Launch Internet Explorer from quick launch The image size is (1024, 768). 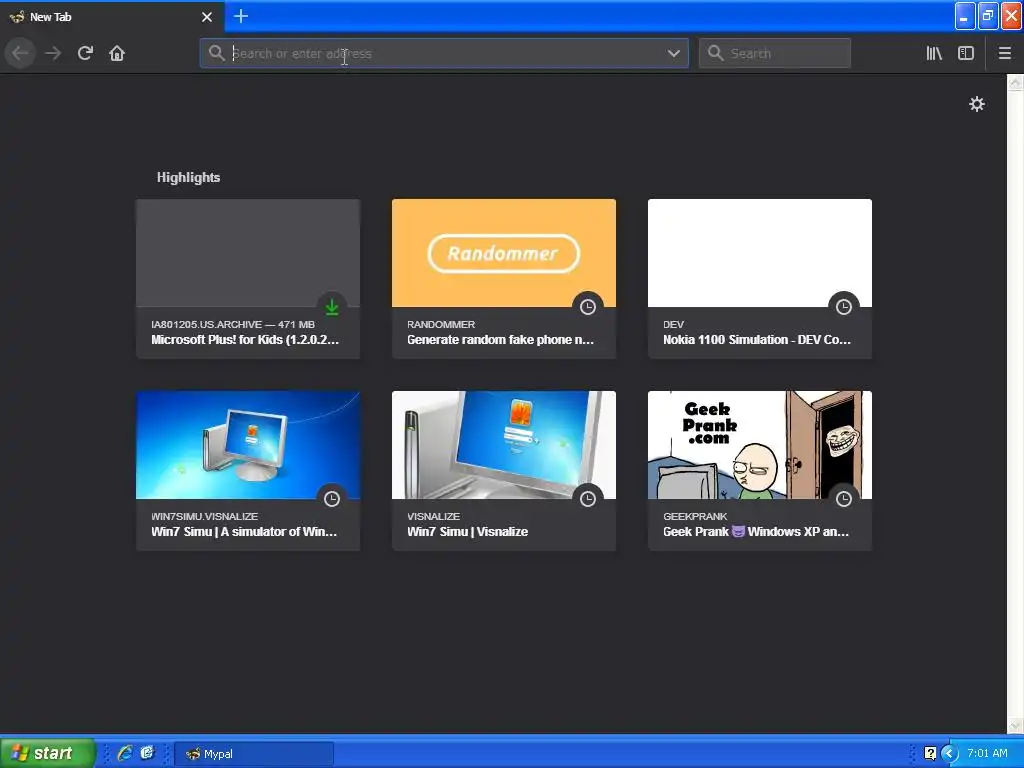point(125,753)
